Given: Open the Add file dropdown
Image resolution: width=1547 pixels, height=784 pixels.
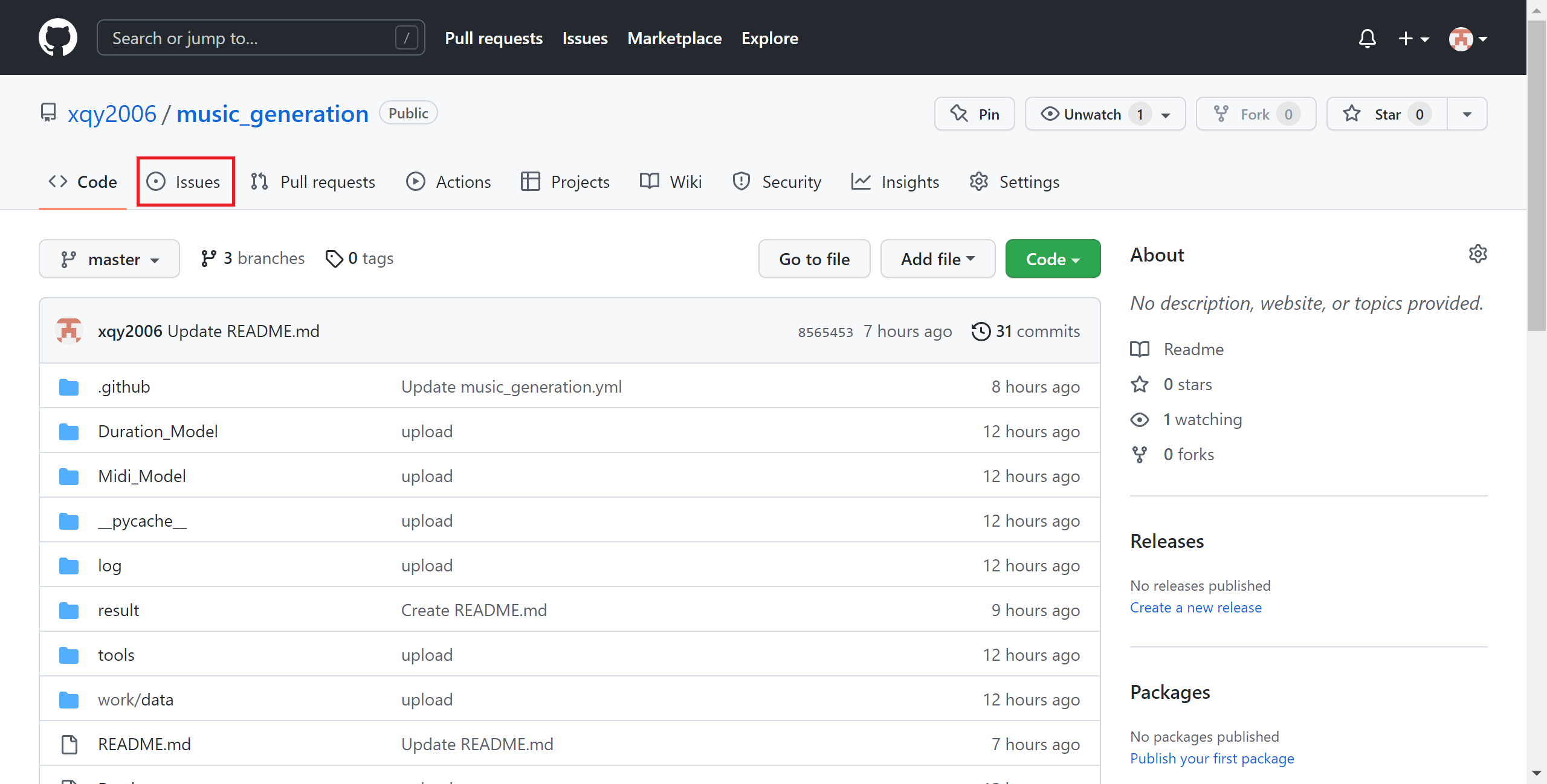Looking at the screenshot, I should click(x=937, y=259).
